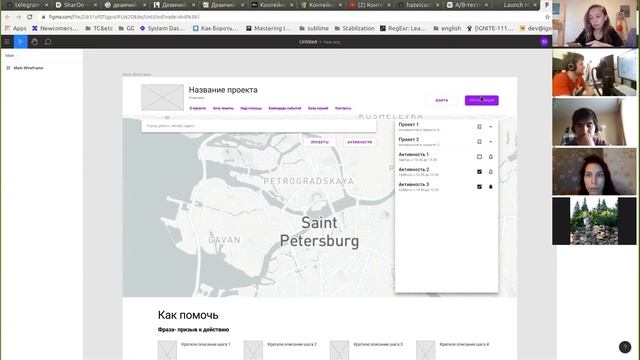The height and width of the screenshot is (360, 640).
Task: Switch to the Launch browser tab
Action: (x=515, y=5)
